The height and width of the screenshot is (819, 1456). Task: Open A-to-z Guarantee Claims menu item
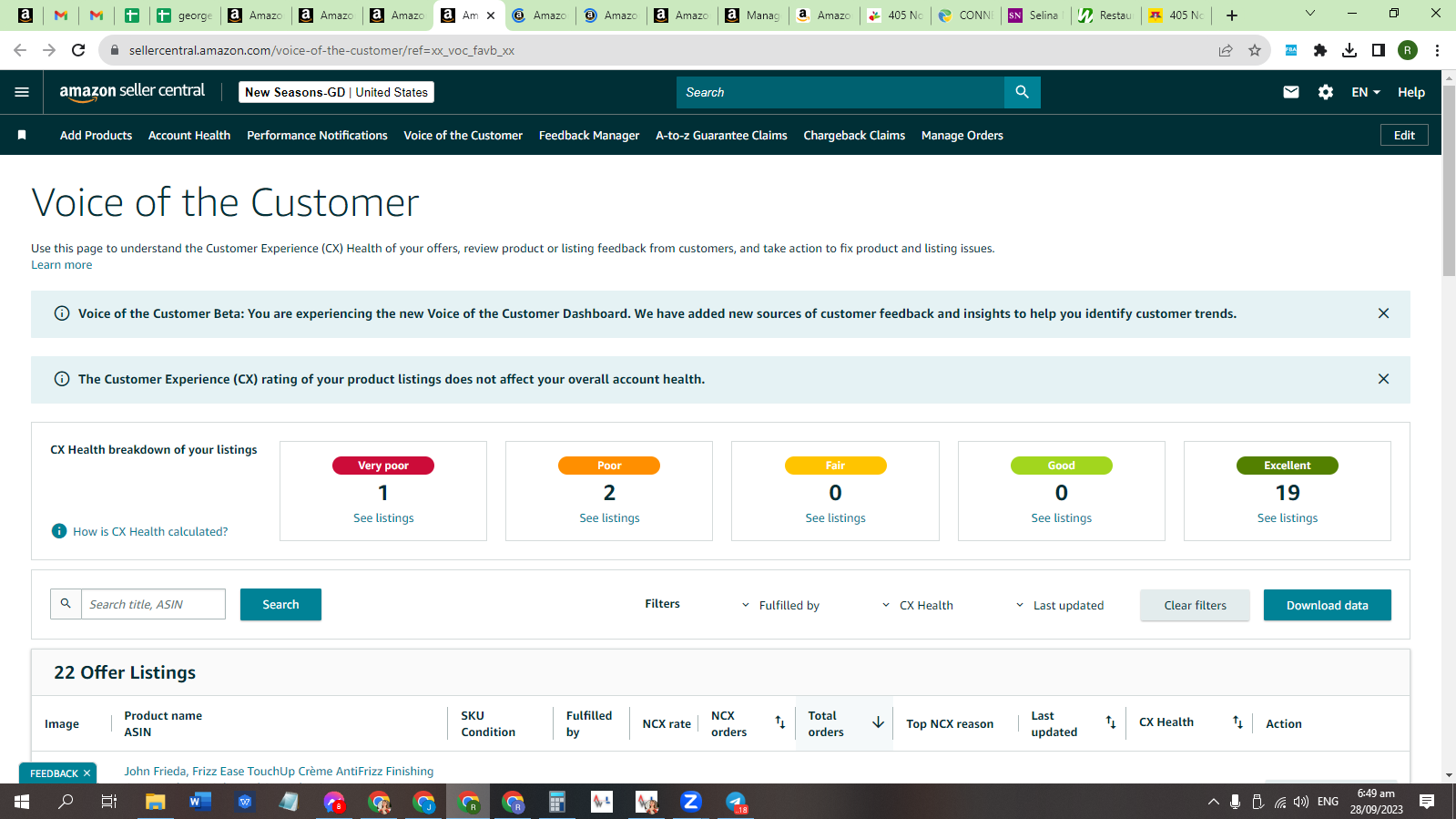pos(721,135)
